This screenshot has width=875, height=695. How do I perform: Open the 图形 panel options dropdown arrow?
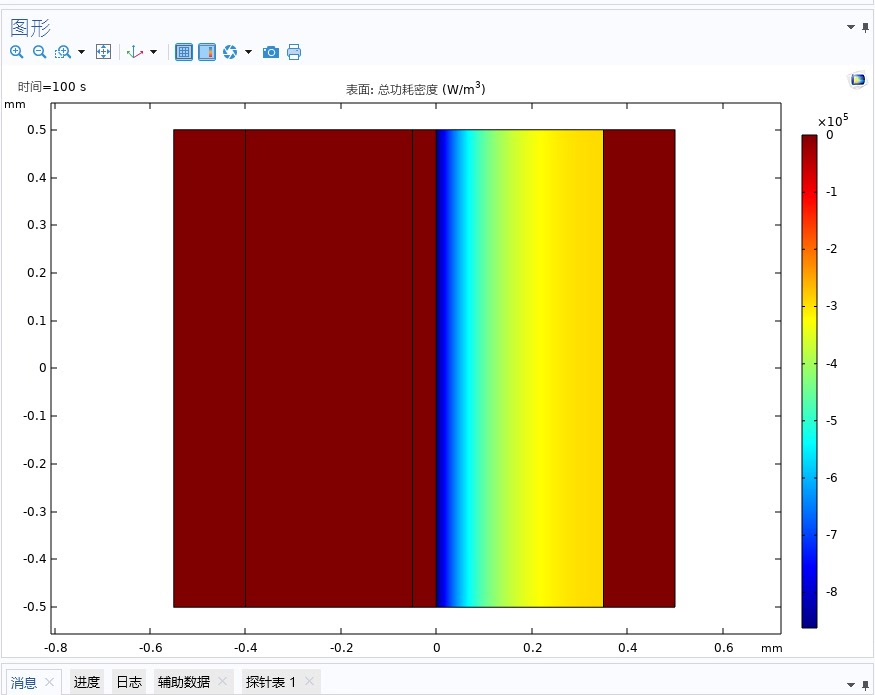(851, 27)
